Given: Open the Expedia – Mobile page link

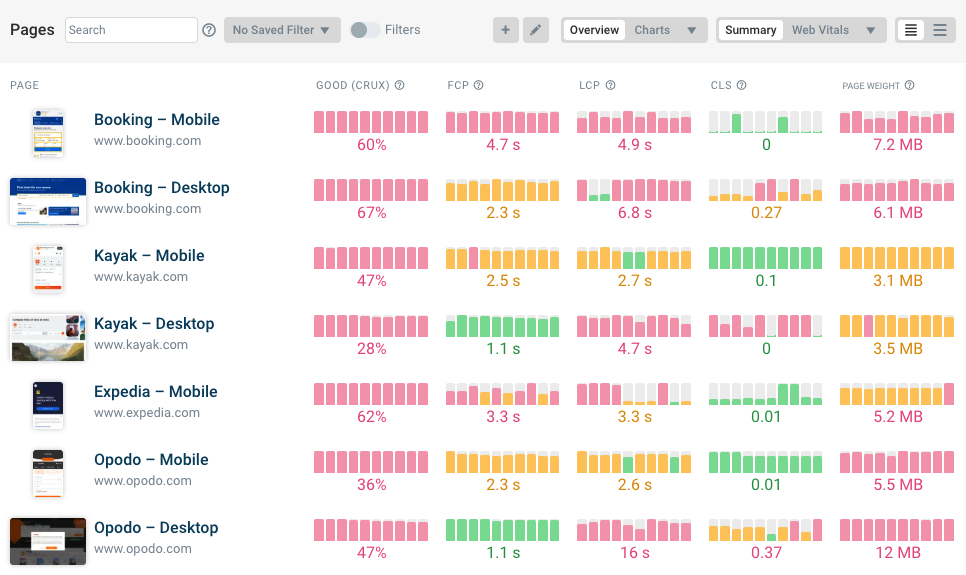Looking at the screenshot, I should click(x=155, y=391).
